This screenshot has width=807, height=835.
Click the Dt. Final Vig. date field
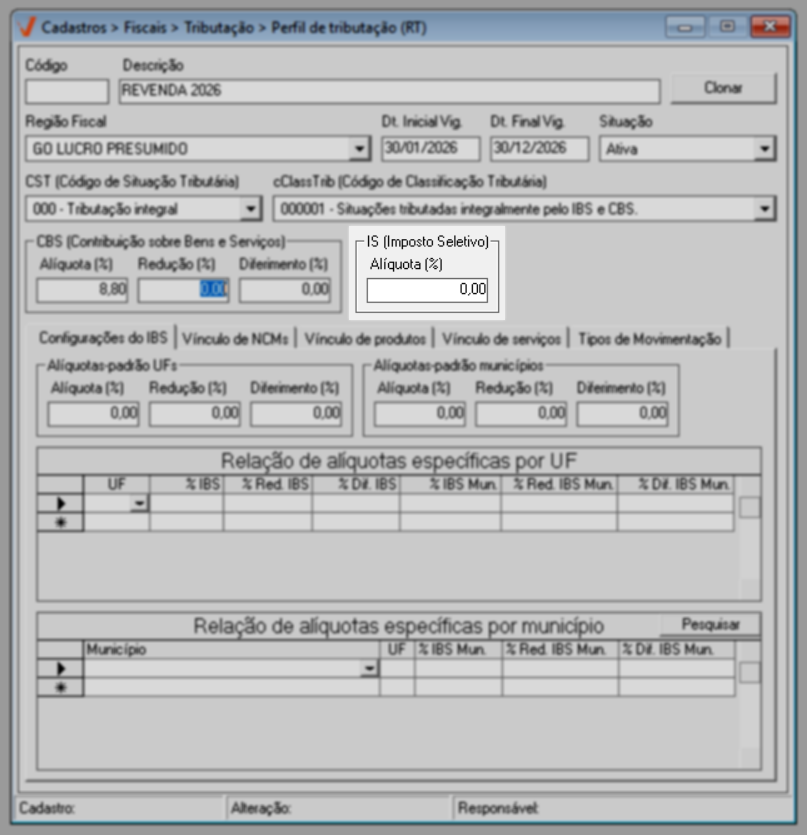(x=539, y=149)
